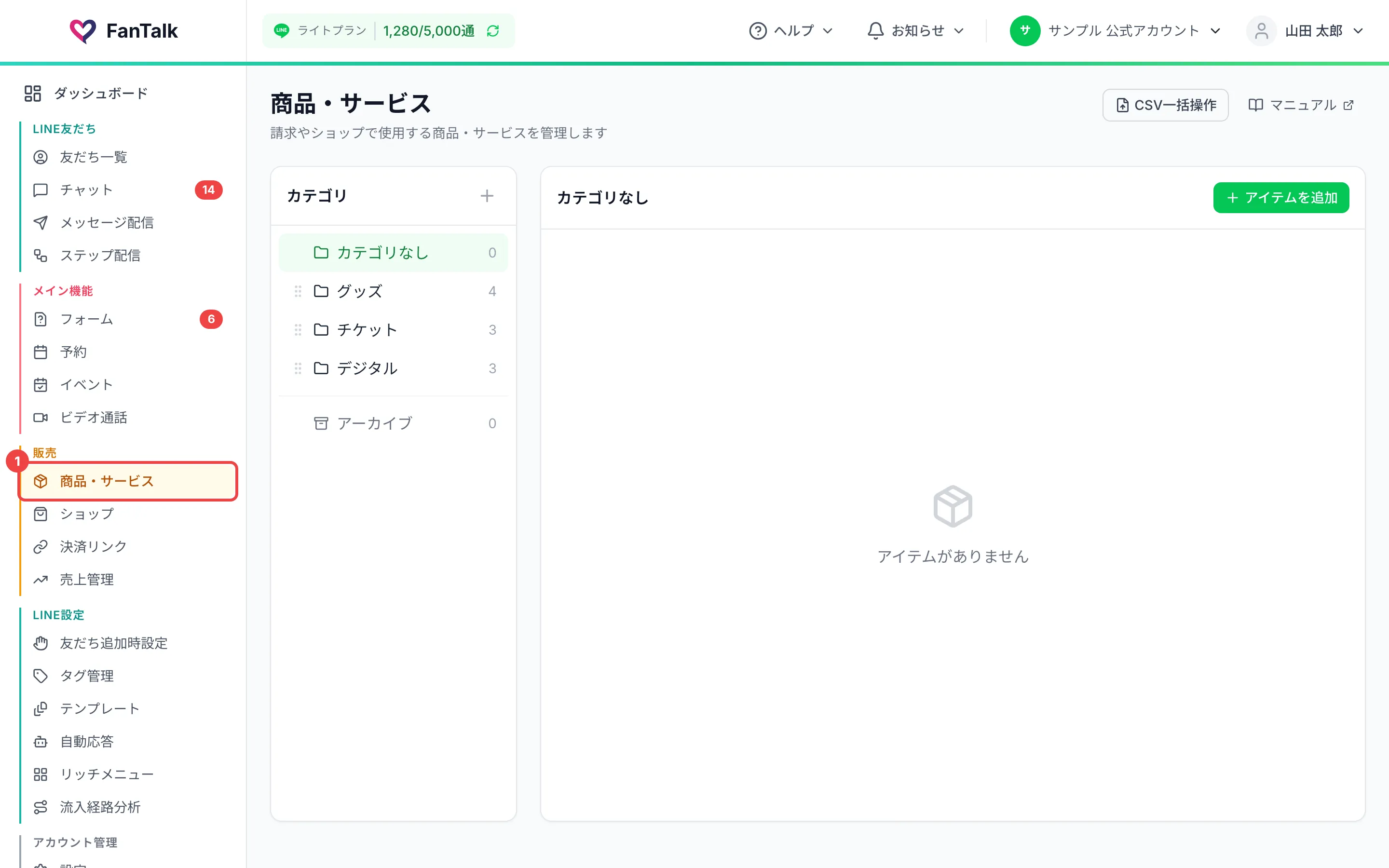Screen dimensions: 1389x868
Task: Click the FanTalk heart logo
Action: pyautogui.click(x=82, y=31)
